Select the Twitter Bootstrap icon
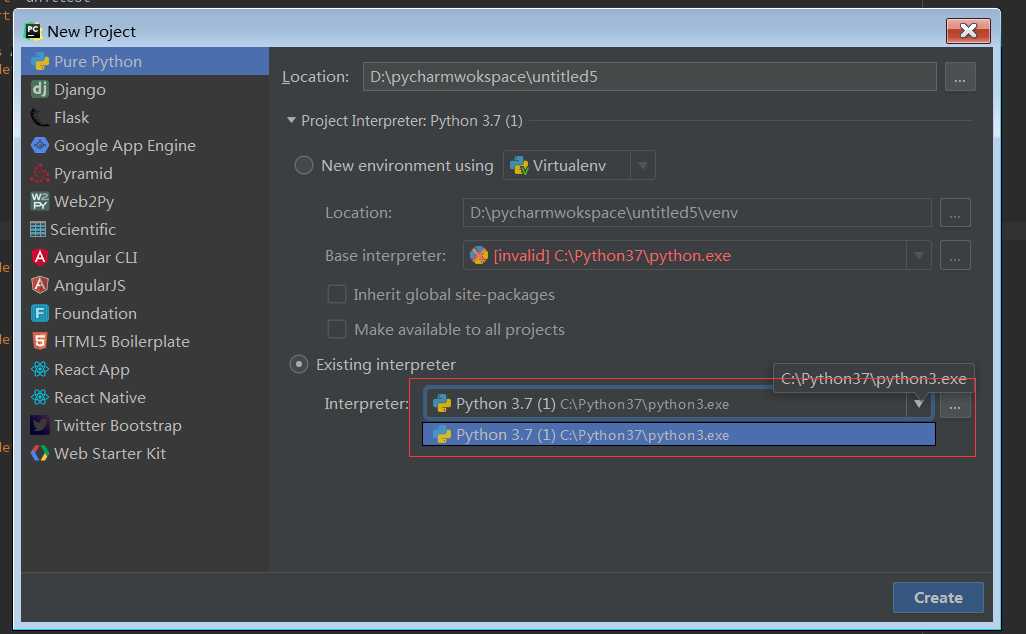Viewport: 1026px width, 634px height. click(39, 425)
